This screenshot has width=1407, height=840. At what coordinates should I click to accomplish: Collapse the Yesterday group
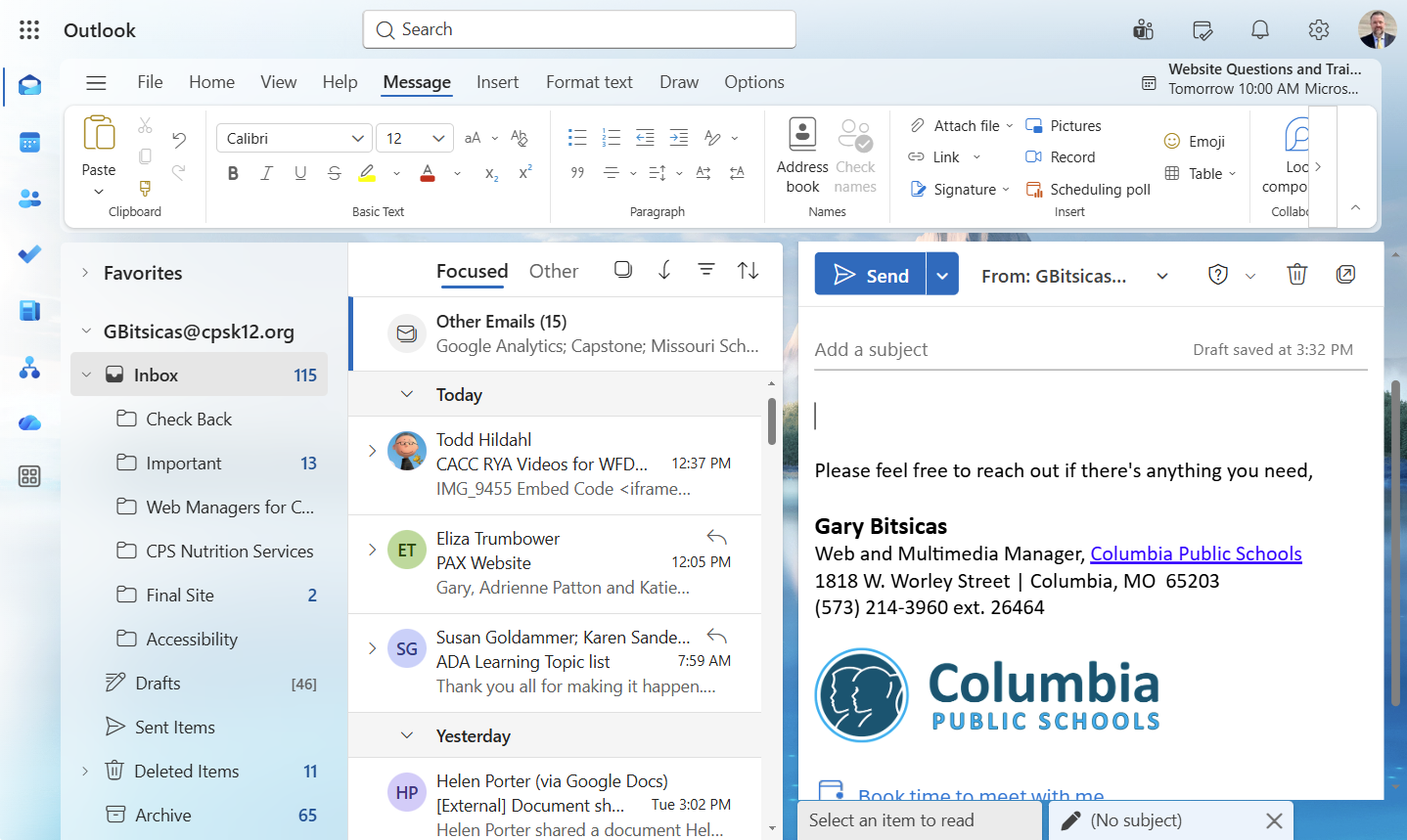[407, 735]
